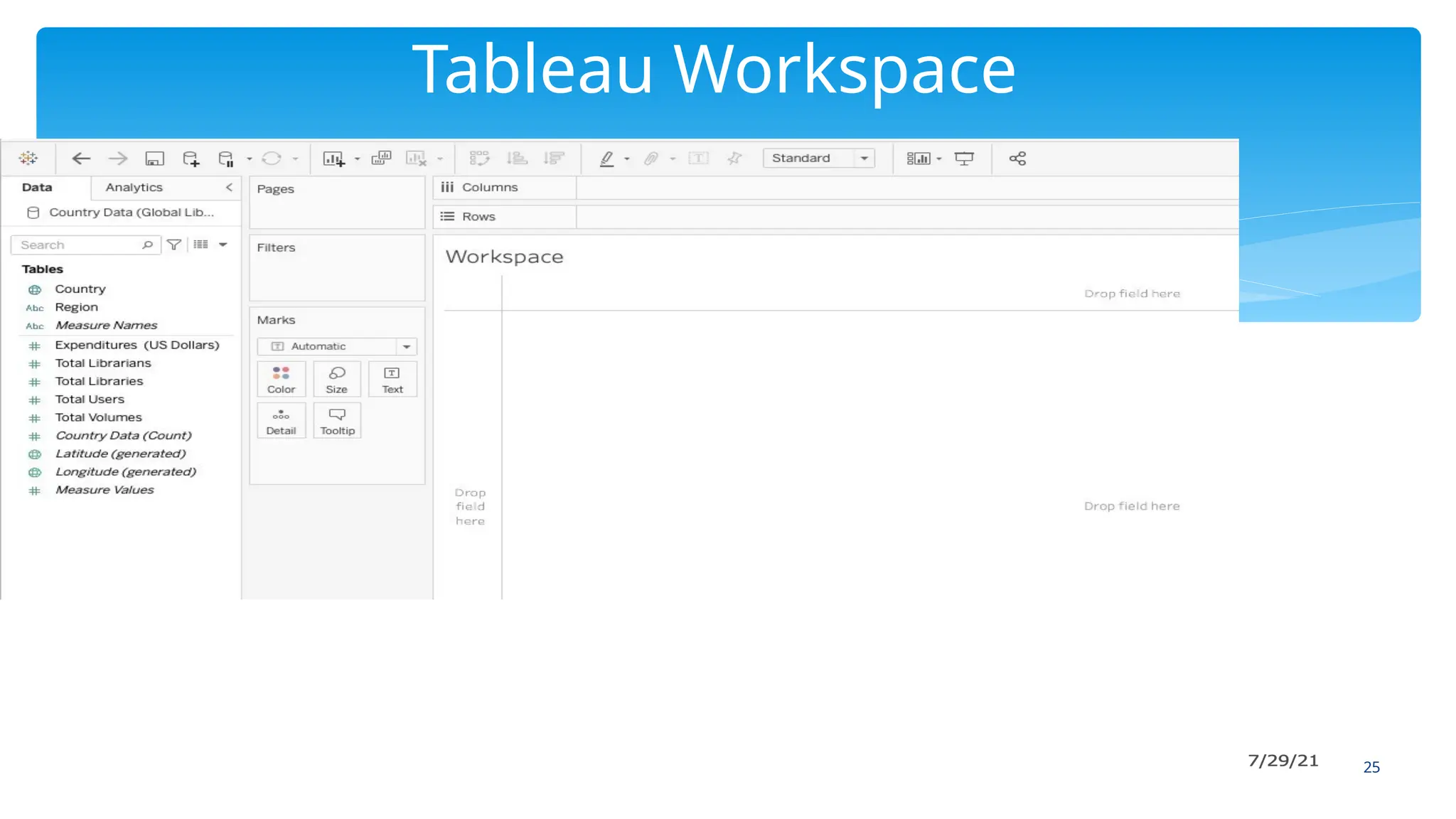1456x819 pixels.
Task: Open the show/hide cards dropdown arrow
Action: point(939,159)
